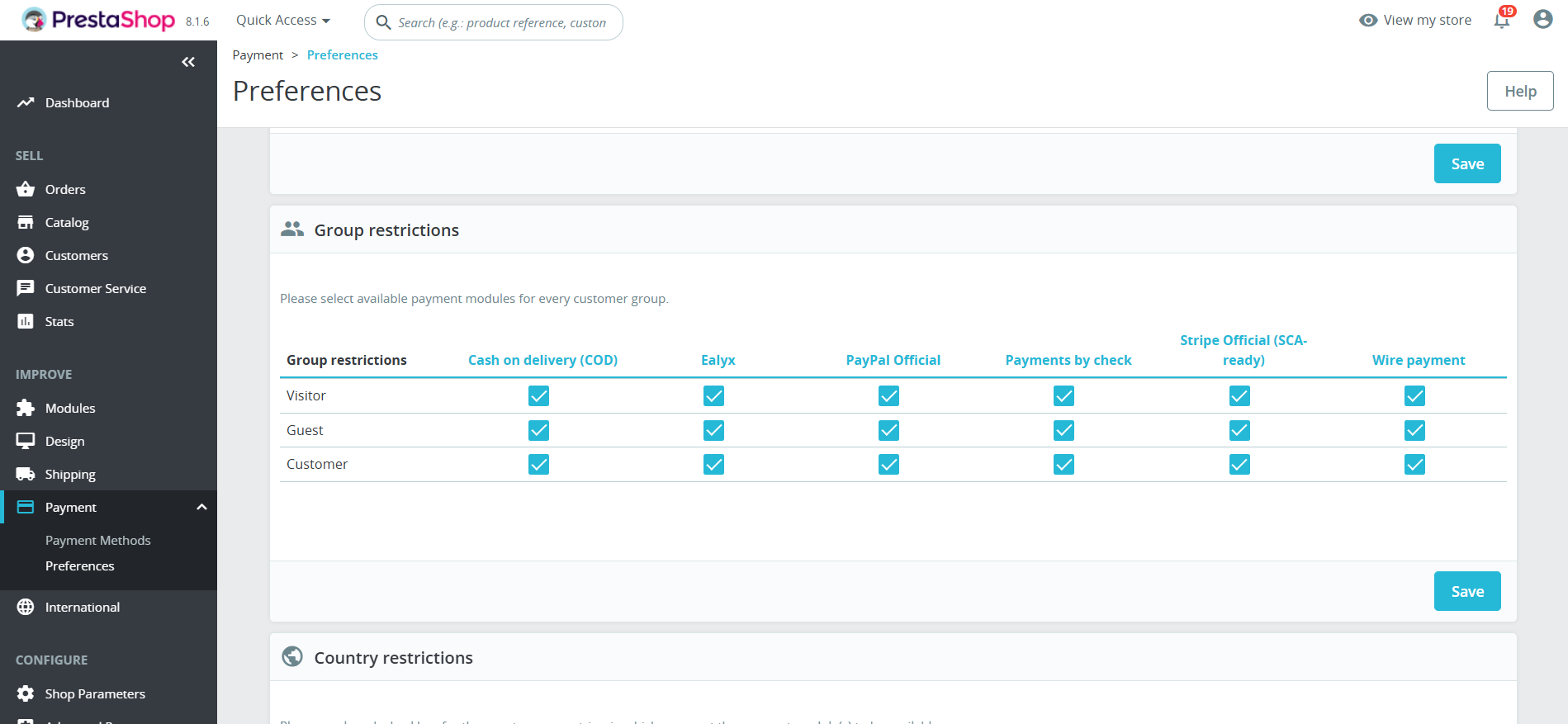Click the Help button

click(x=1519, y=91)
